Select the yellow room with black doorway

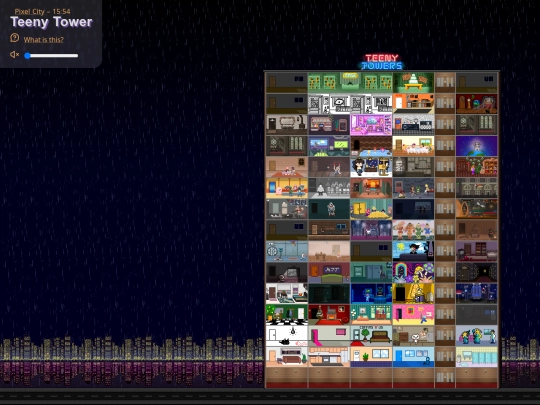[x=413, y=293]
